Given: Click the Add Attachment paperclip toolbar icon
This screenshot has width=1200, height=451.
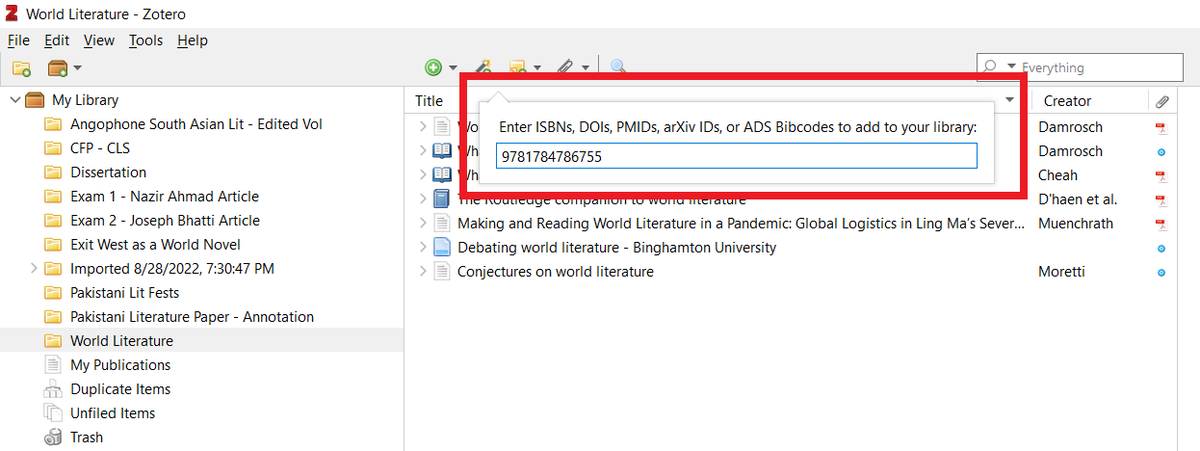Looking at the screenshot, I should (x=564, y=68).
